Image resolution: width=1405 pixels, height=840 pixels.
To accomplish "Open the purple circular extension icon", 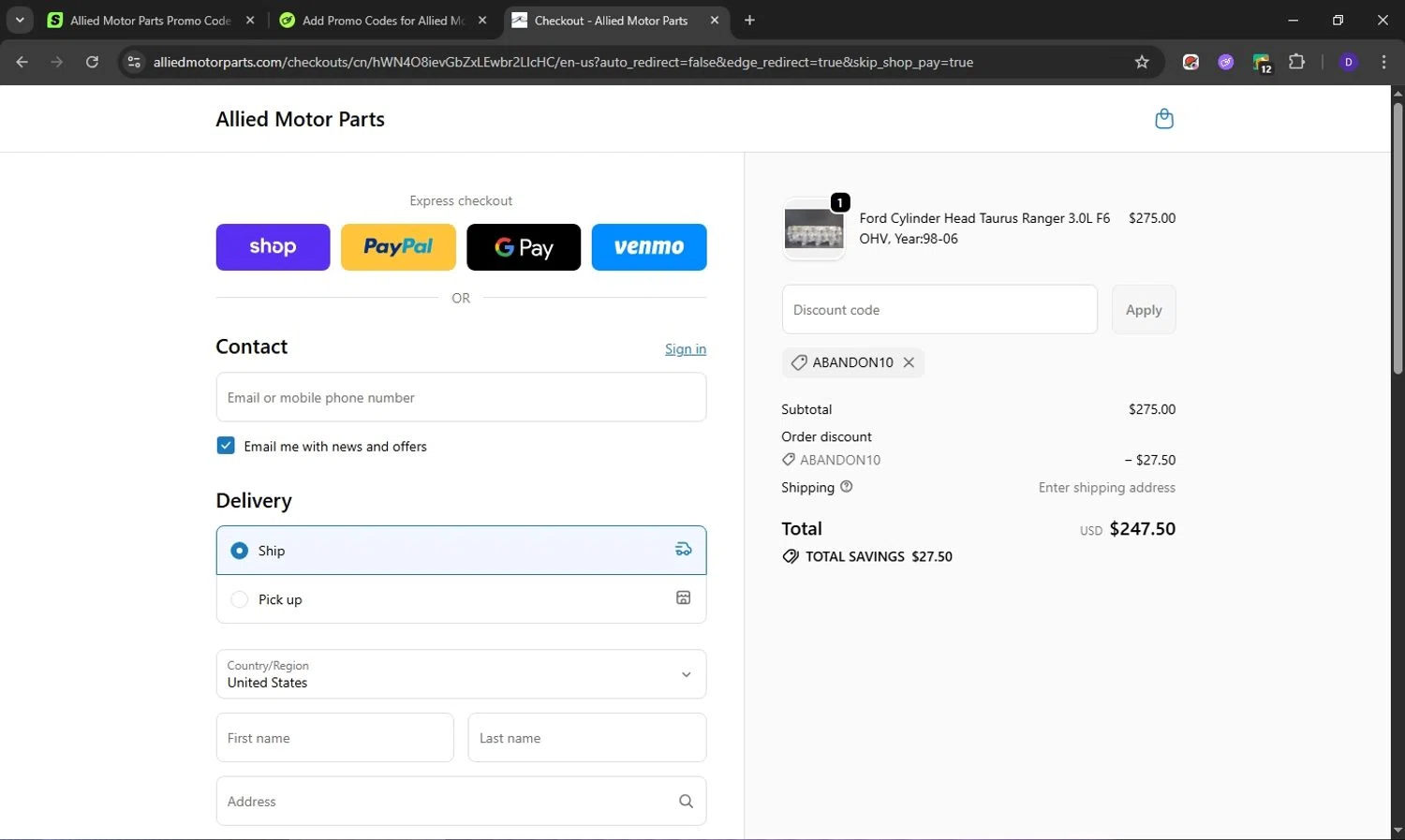I will click(x=1226, y=62).
